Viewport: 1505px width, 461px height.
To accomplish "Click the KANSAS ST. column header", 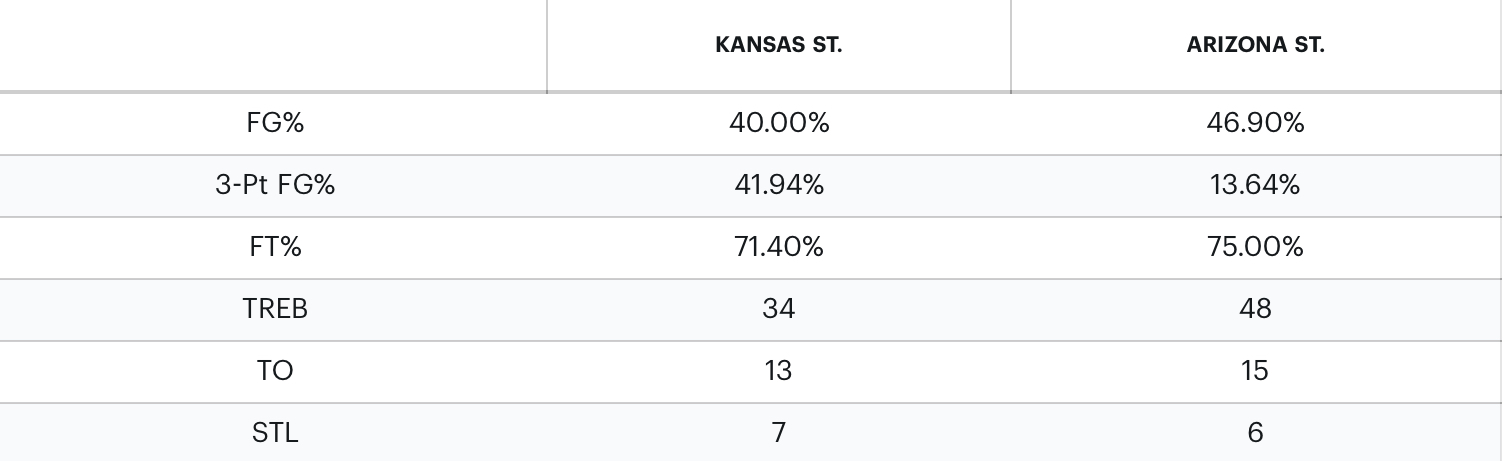I will [x=778, y=45].
